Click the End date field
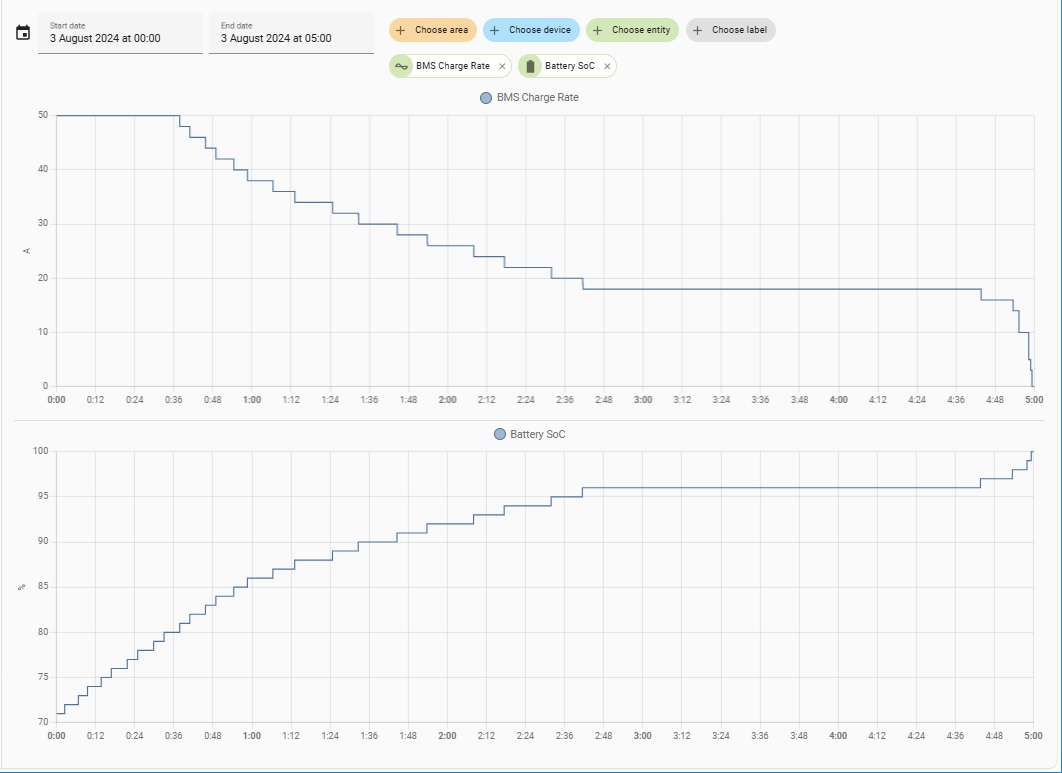The height and width of the screenshot is (773, 1062). [291, 33]
